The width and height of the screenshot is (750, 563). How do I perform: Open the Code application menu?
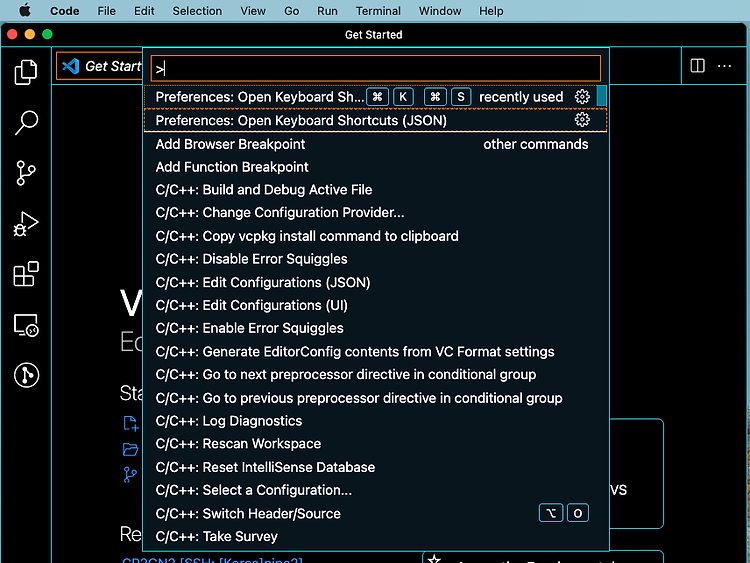coord(65,11)
